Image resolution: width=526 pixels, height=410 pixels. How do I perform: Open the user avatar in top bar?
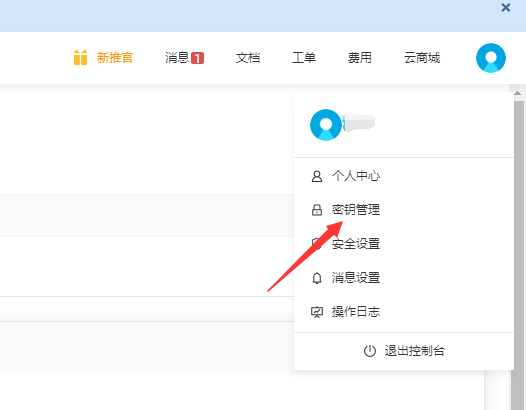491,58
